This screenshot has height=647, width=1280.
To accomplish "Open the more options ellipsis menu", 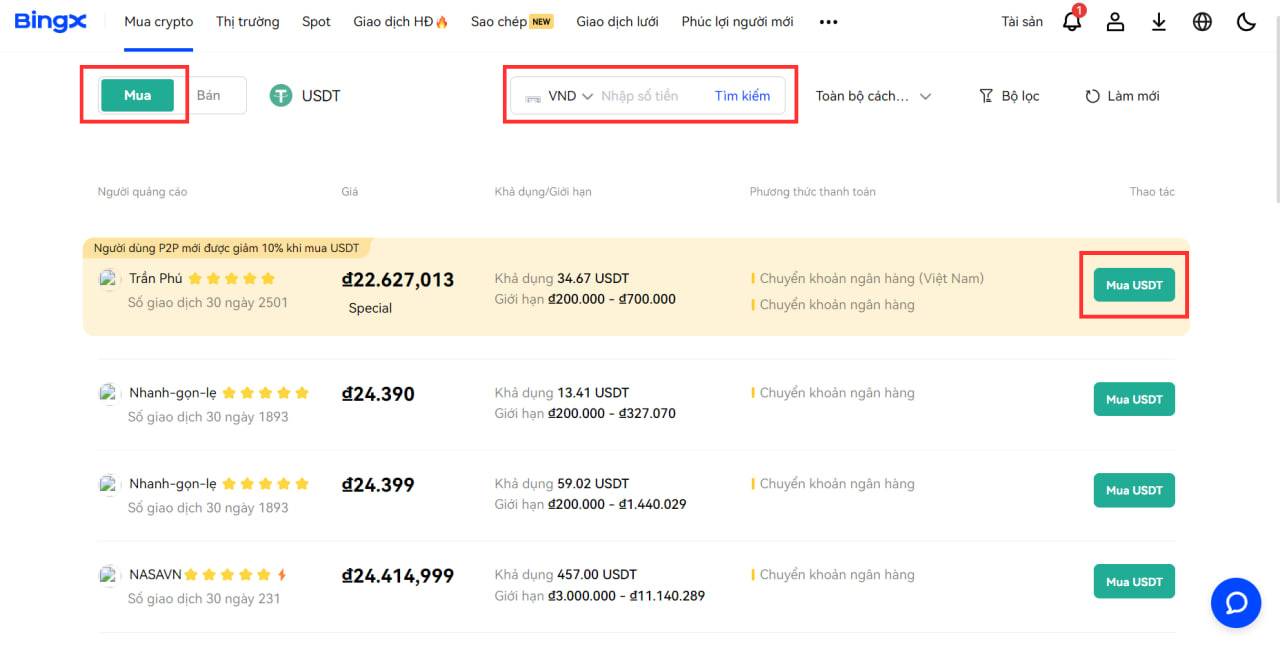I will click(828, 22).
